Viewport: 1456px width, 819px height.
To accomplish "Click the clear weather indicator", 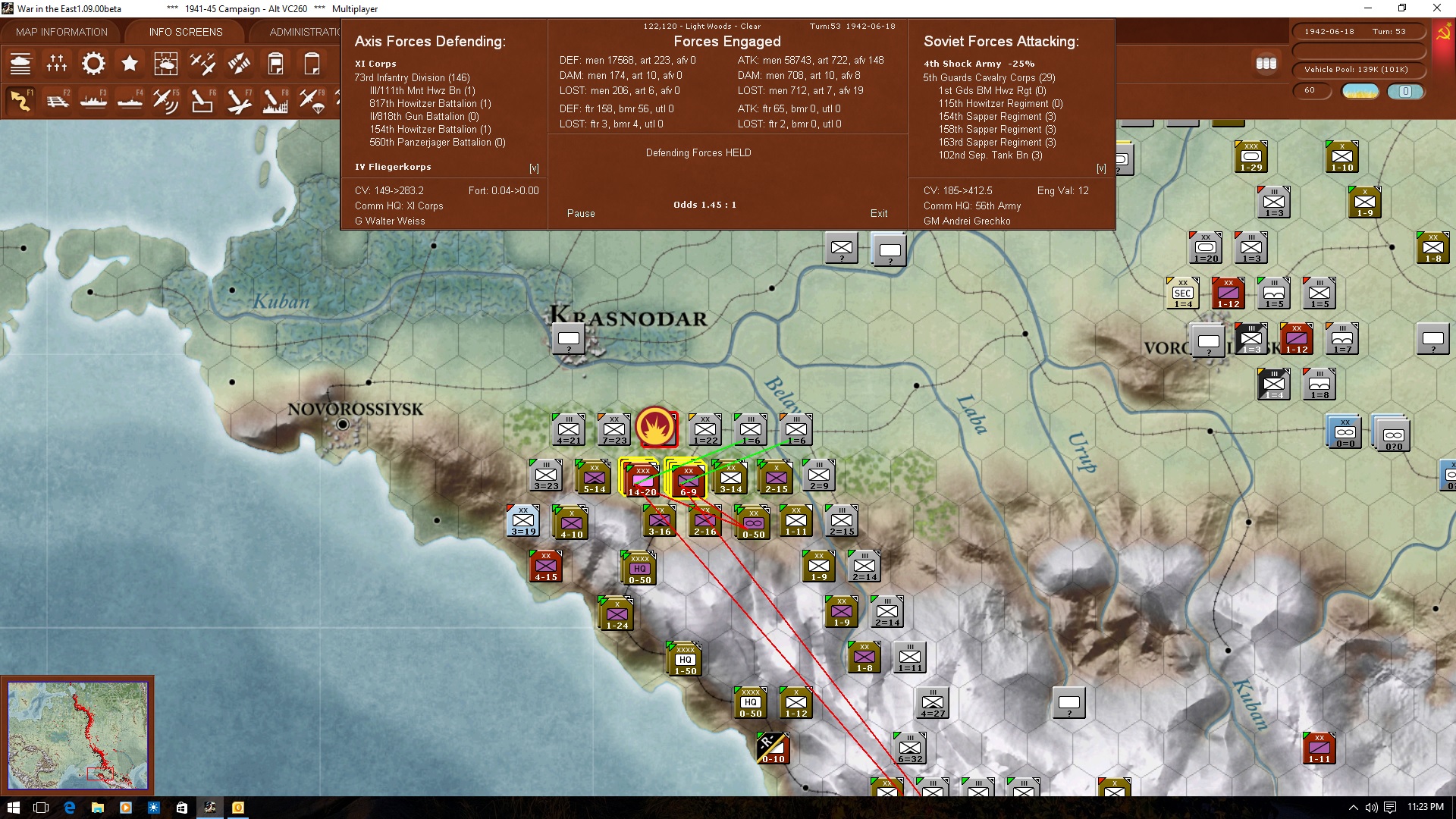I will [1360, 91].
